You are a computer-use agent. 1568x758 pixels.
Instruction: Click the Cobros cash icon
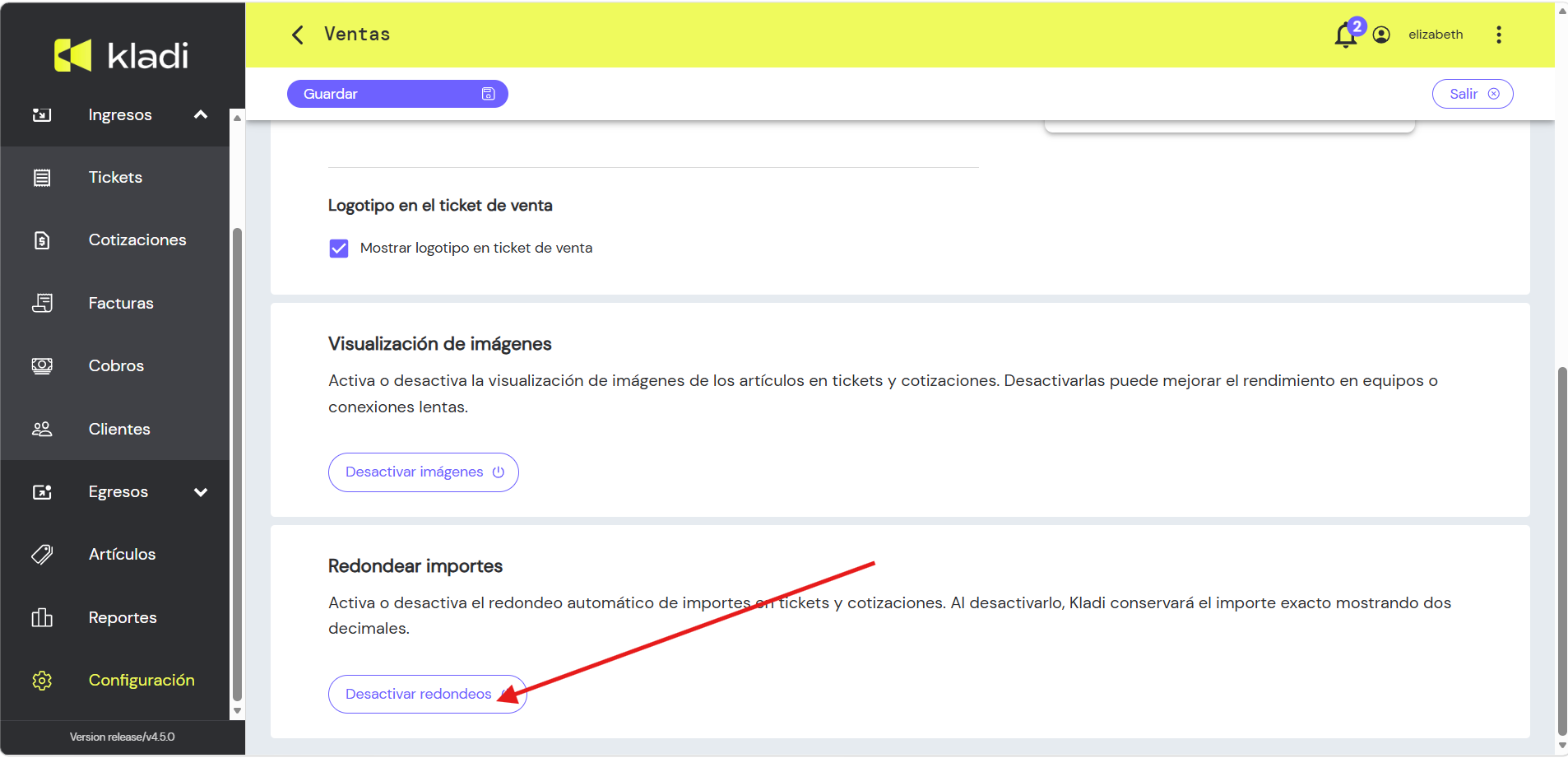[x=42, y=365]
